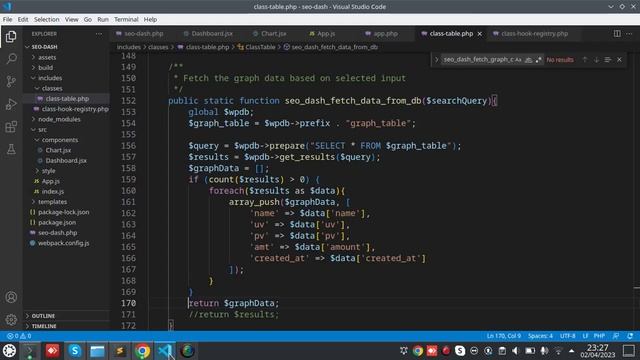Toggle match whole word in find
The image size is (640, 360).
[529, 60]
